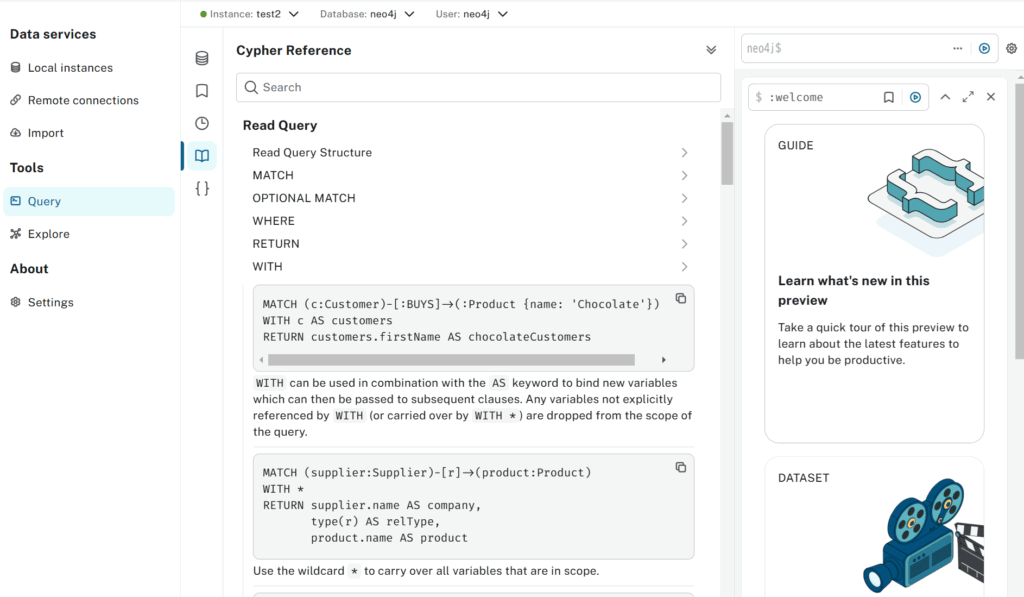Open the Explore tool
Screen dimensions: 1024x597
pos(89,234)
